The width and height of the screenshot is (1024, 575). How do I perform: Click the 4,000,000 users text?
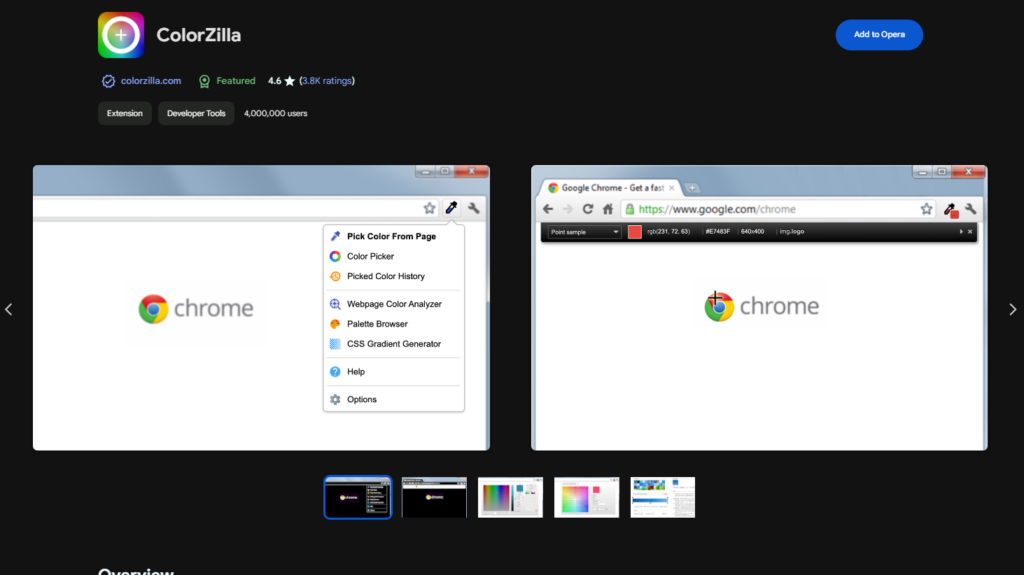point(276,113)
